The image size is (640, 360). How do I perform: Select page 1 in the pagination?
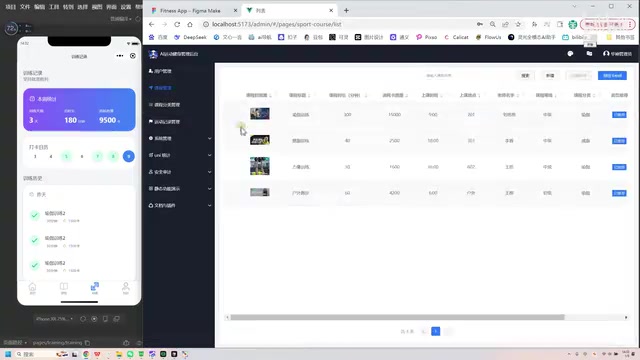pos(436,331)
